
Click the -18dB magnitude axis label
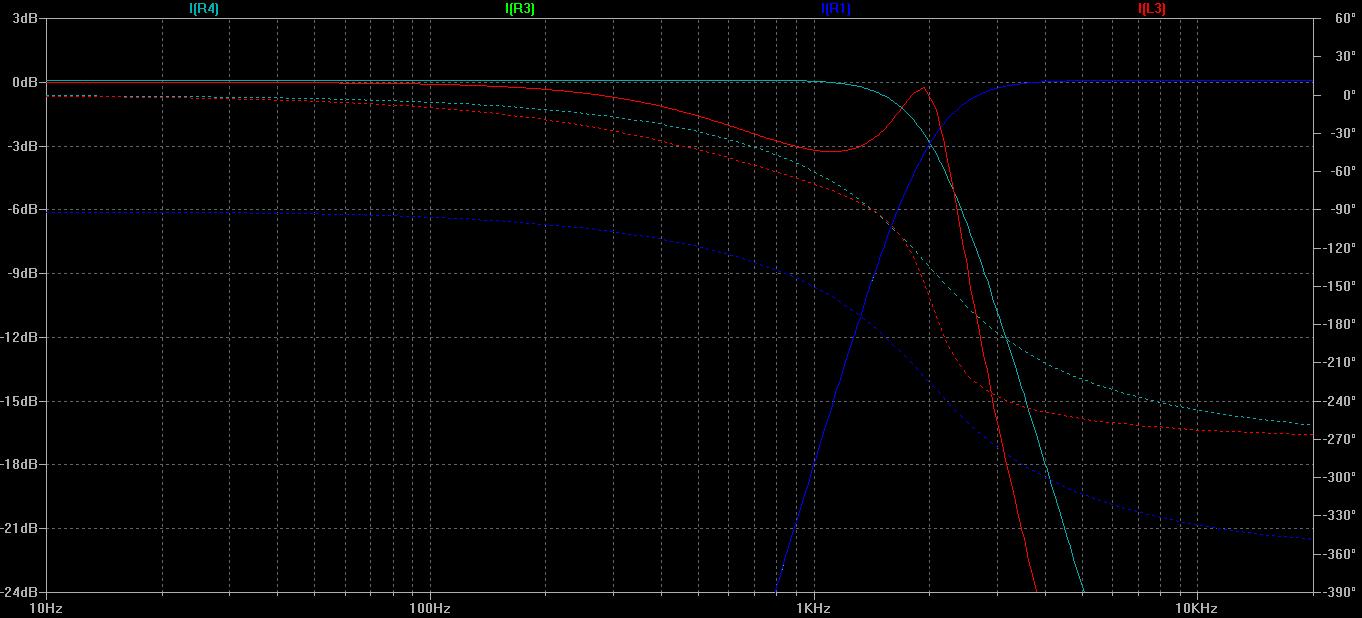pyautogui.click(x=20, y=464)
